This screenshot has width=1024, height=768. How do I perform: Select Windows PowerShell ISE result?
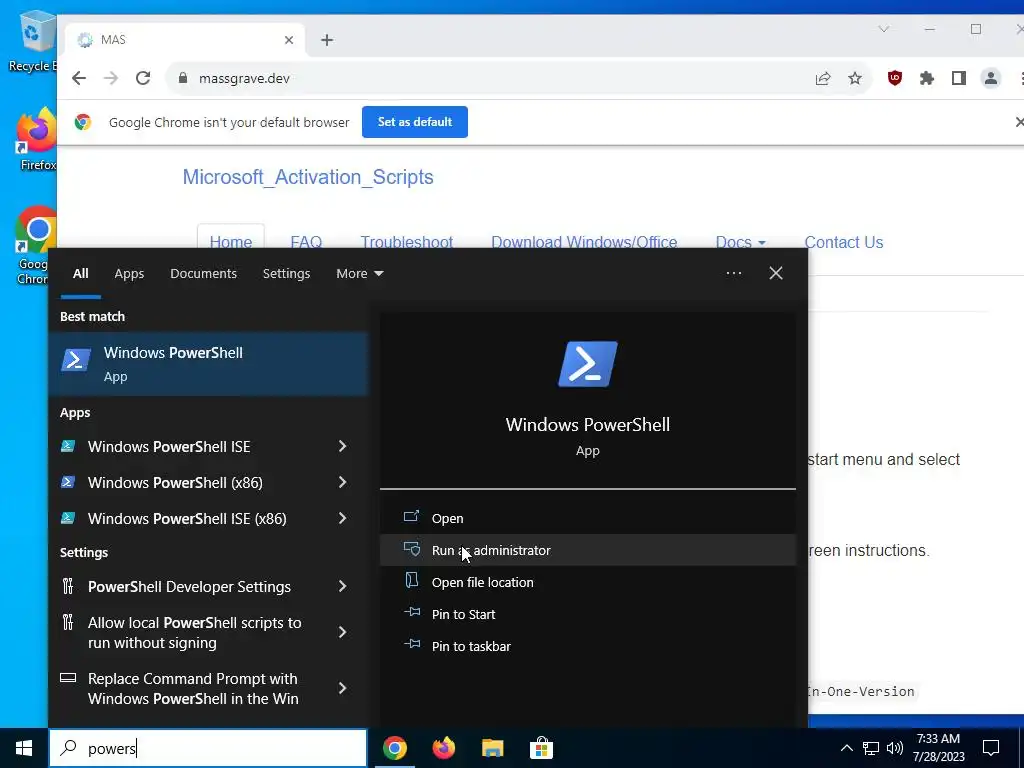coord(168,447)
